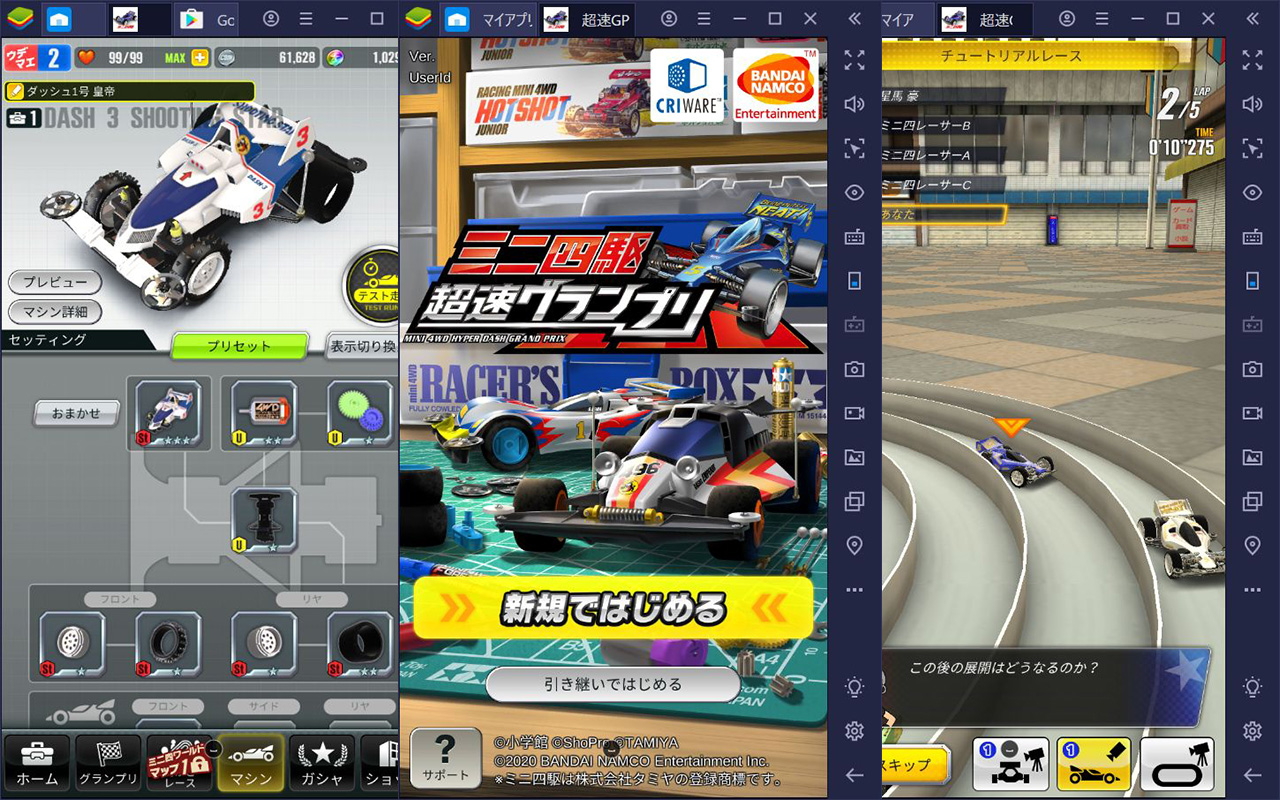Viewport: 1280px width, 800px height.
Task: Toggle lightbulb eco mode in right window sidebar
Action: coord(1252,687)
